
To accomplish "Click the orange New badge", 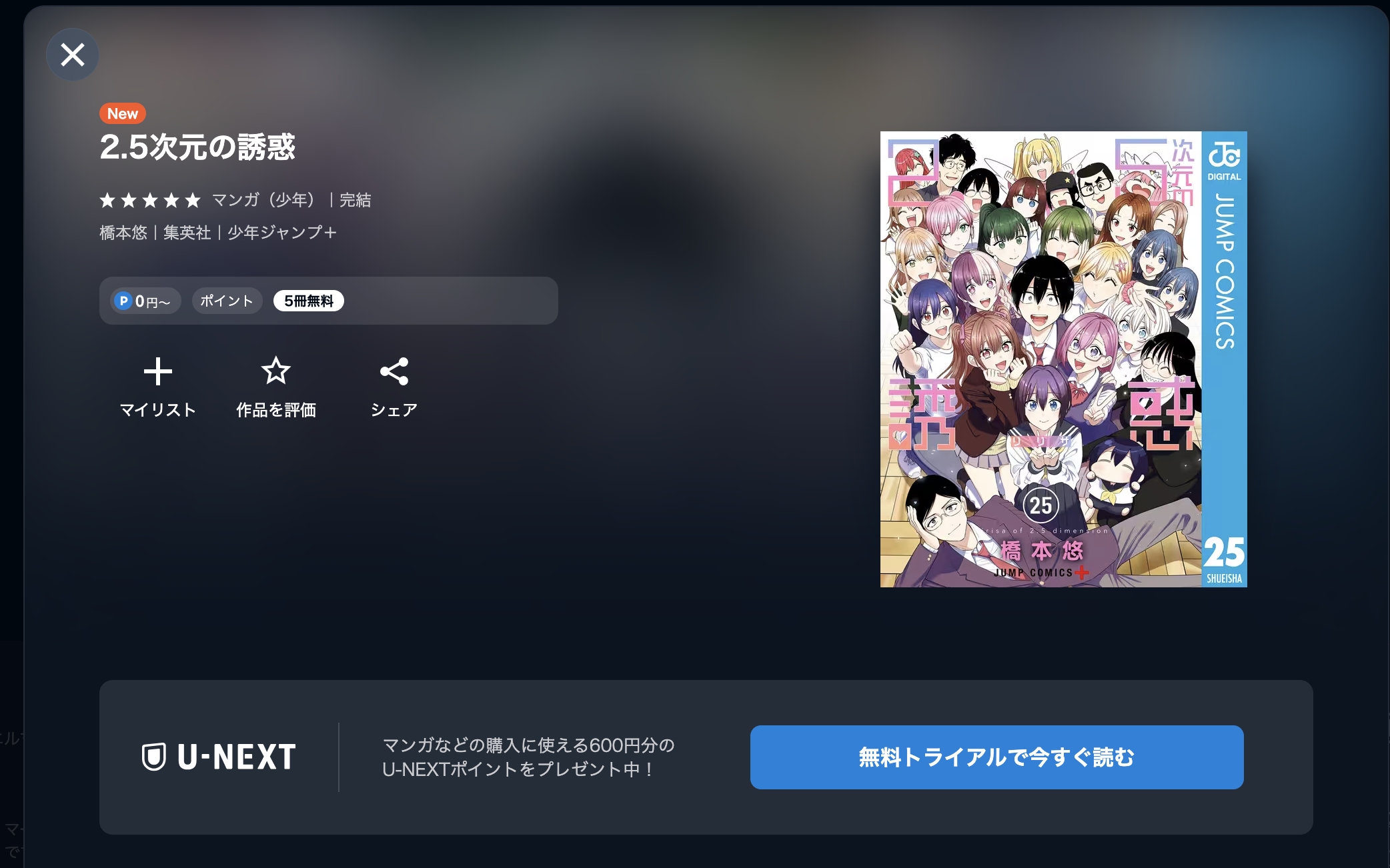I will (x=123, y=113).
